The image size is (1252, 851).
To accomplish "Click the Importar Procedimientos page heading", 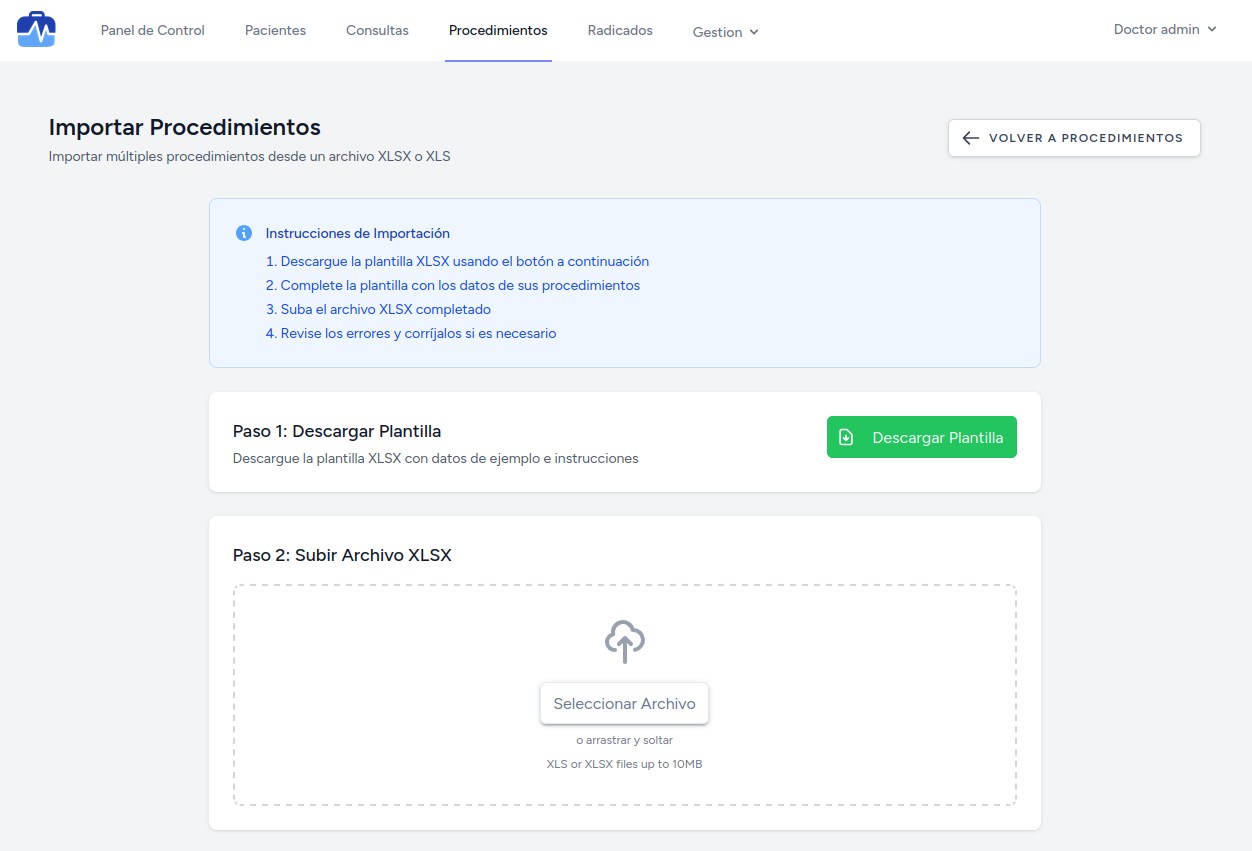I will click(185, 127).
